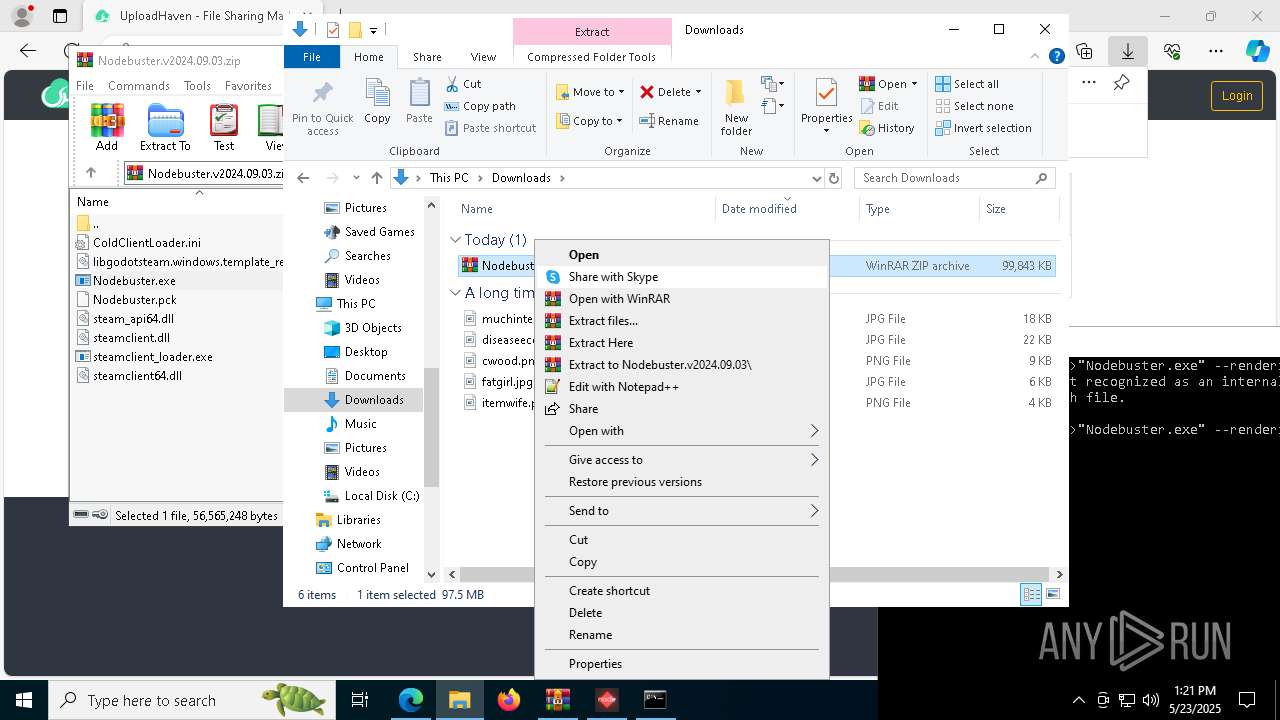The height and width of the screenshot is (720, 1280).
Task: Click Up arrow in Explorer navigation
Action: 376,178
